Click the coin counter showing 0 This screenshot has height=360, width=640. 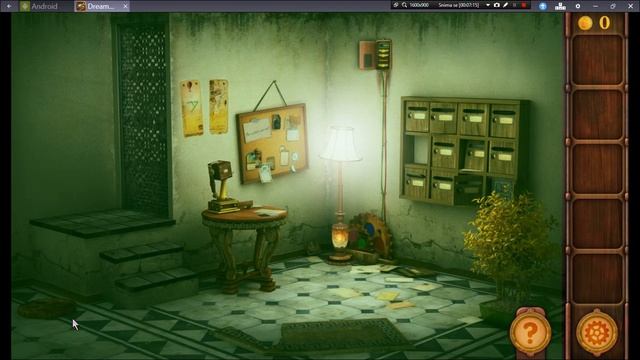(x=604, y=23)
